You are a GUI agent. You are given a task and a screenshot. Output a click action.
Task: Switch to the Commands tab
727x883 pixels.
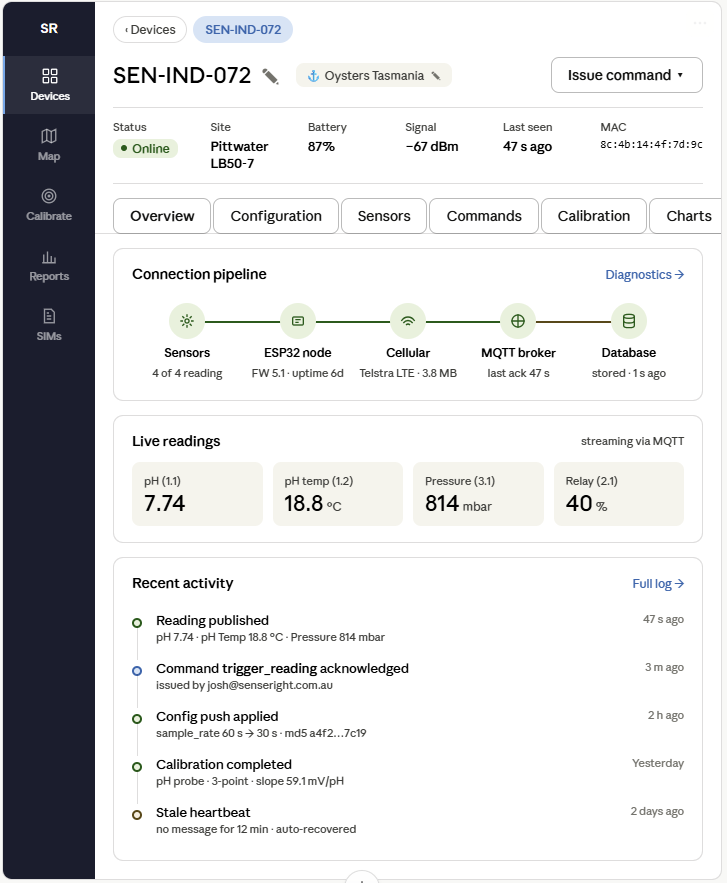click(484, 216)
